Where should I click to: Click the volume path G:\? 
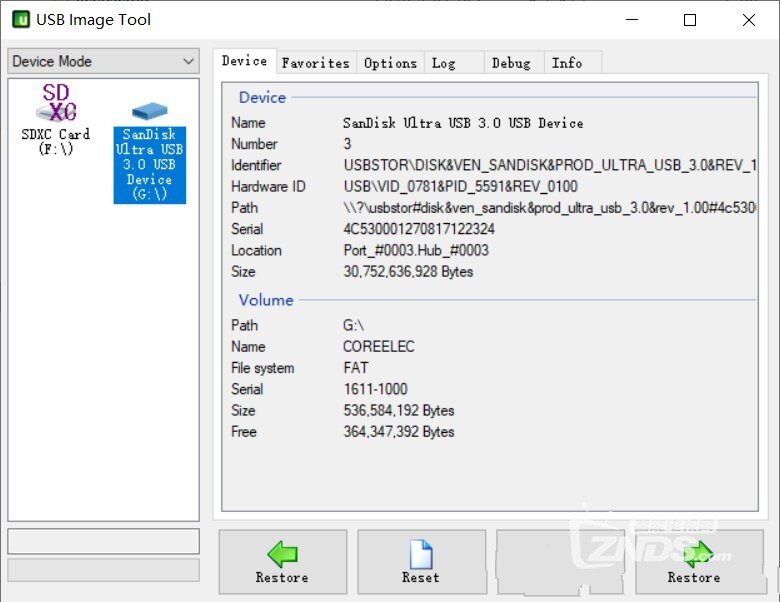click(354, 325)
